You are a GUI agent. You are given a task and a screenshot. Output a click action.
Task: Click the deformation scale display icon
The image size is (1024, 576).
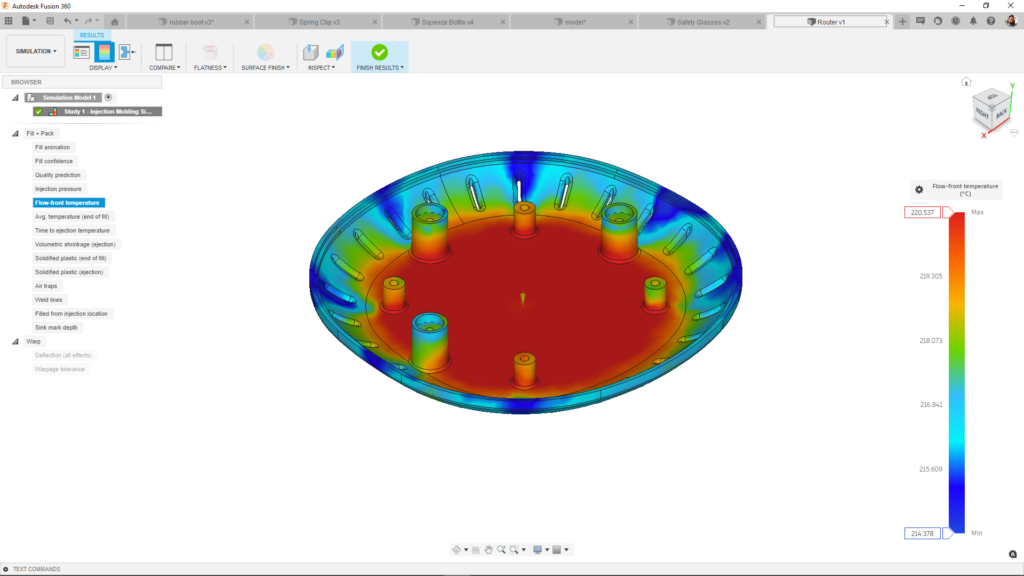point(127,52)
